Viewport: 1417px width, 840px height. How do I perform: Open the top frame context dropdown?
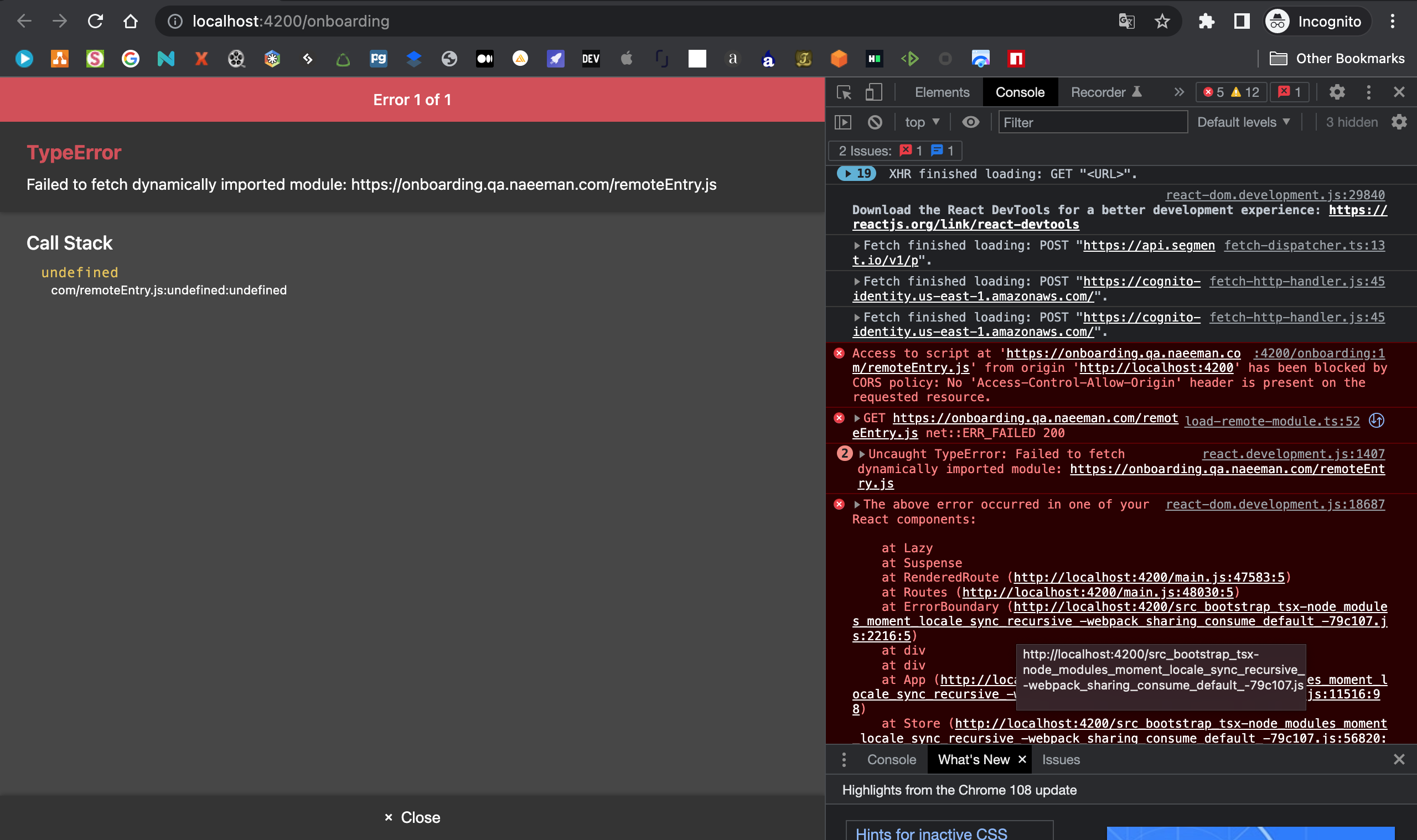[920, 122]
